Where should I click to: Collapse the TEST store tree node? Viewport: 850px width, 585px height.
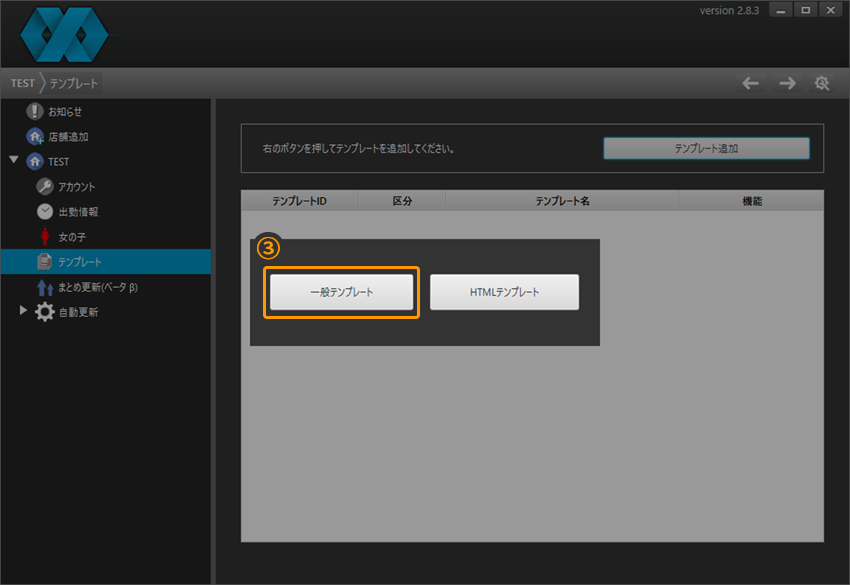[14, 160]
